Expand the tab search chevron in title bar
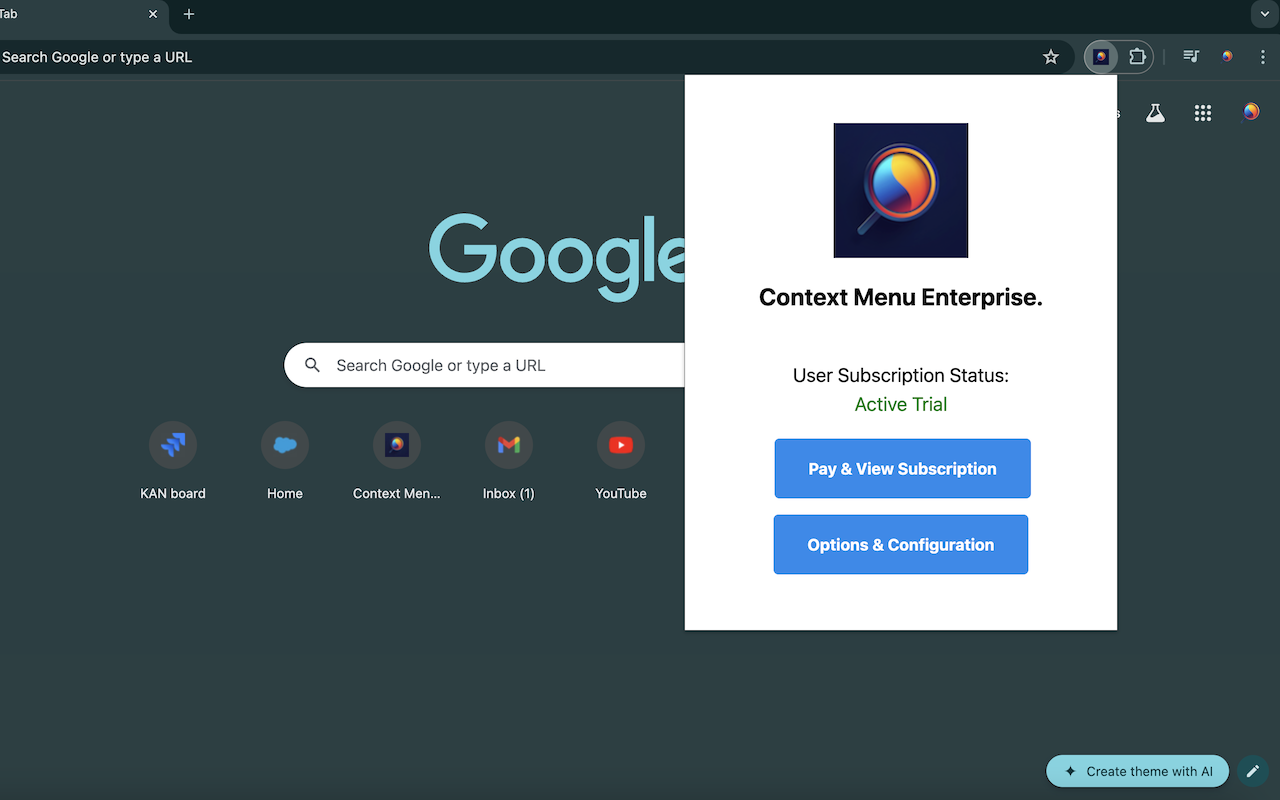1280x800 pixels. [x=1262, y=15]
